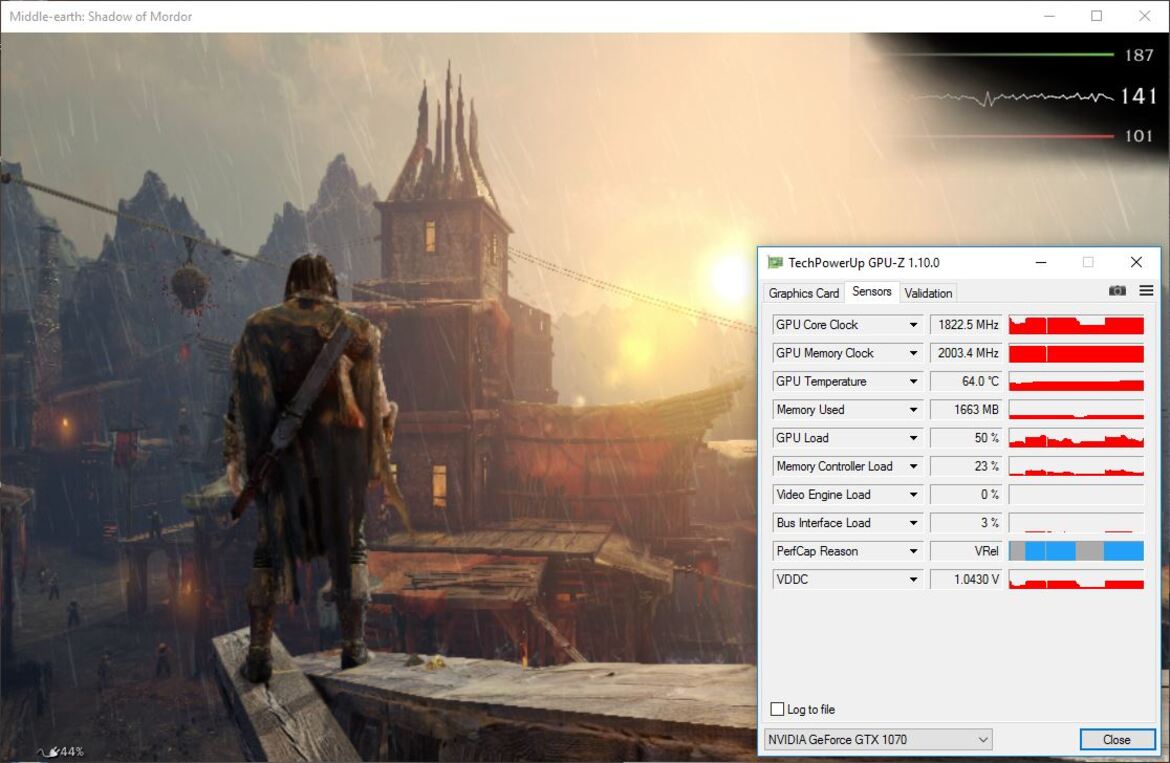Open the NVIDIA GeForce GTX 1070 selector

(x=878, y=739)
